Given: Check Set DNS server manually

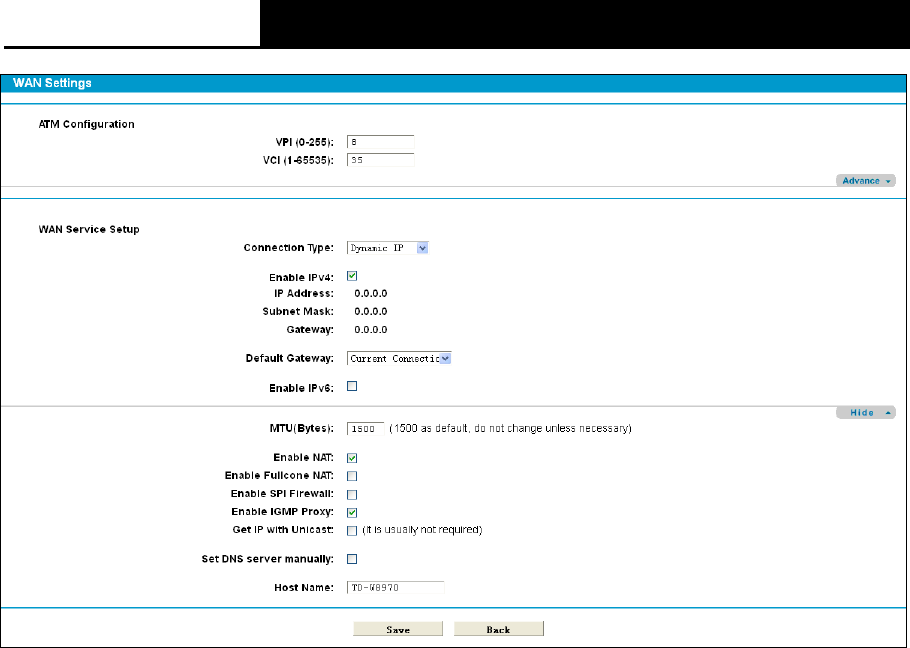Looking at the screenshot, I should (x=352, y=559).
